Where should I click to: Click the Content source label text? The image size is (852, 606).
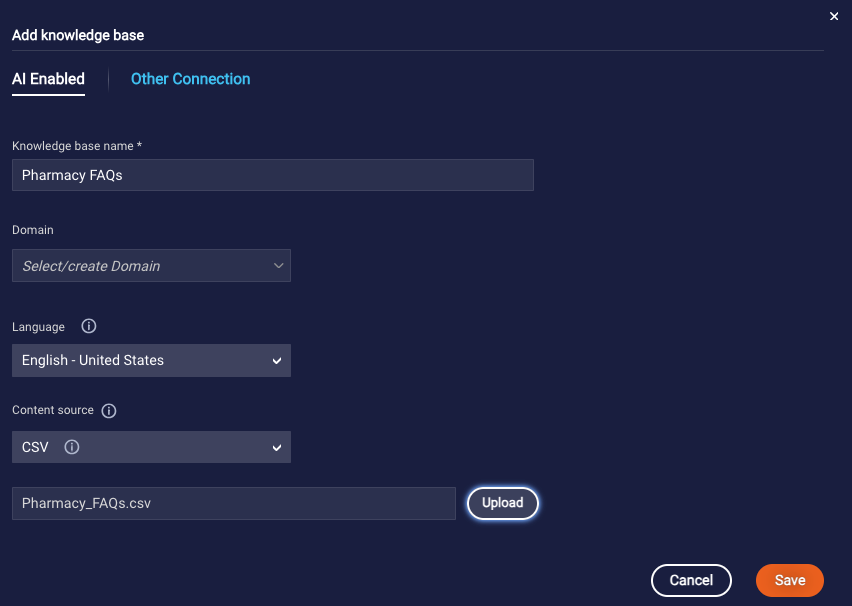[53, 410]
